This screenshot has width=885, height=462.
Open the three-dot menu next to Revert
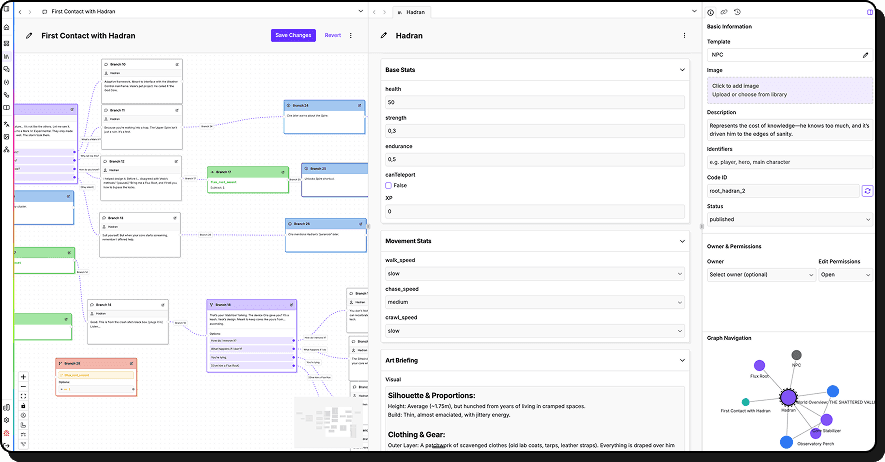point(351,36)
